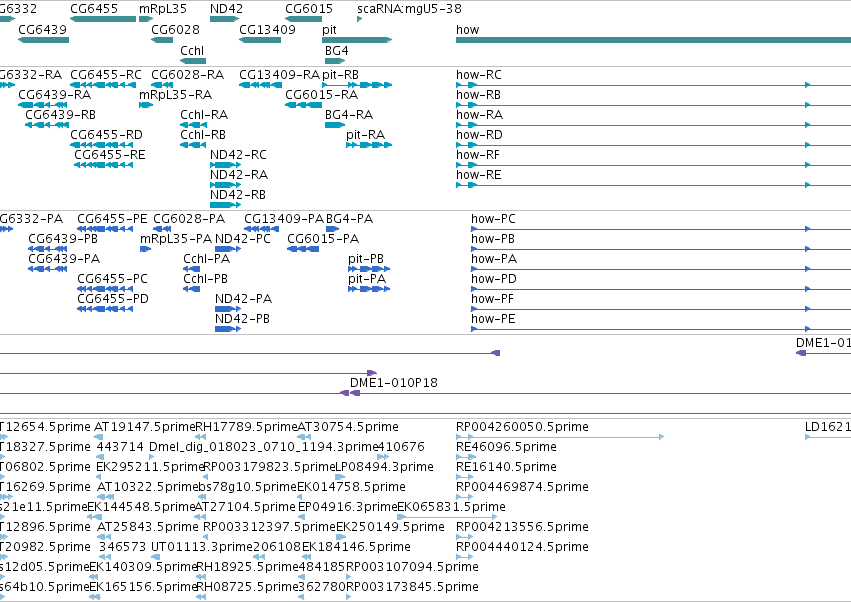
Task: Select the CG6455-RD transcript
Action: tap(101, 145)
